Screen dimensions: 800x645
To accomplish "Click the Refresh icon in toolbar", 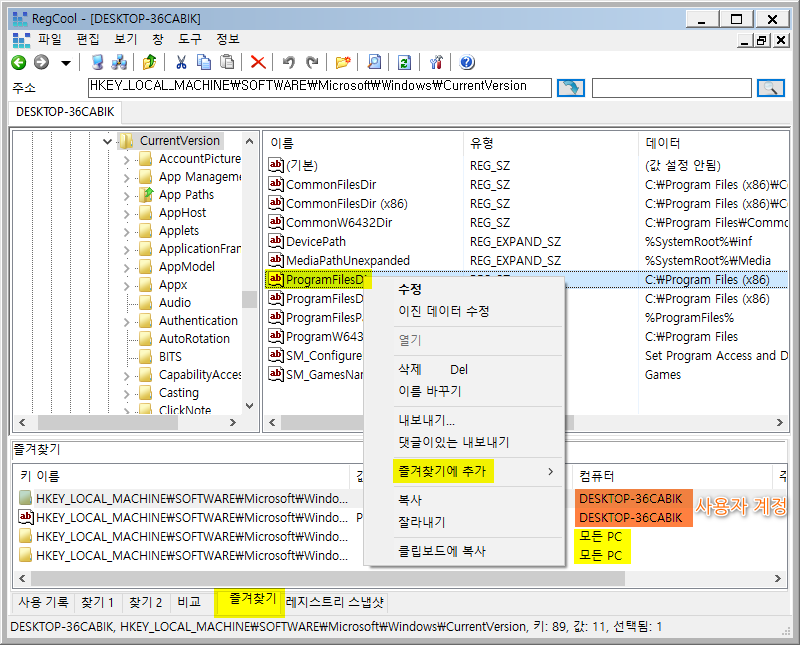I will (x=404, y=62).
